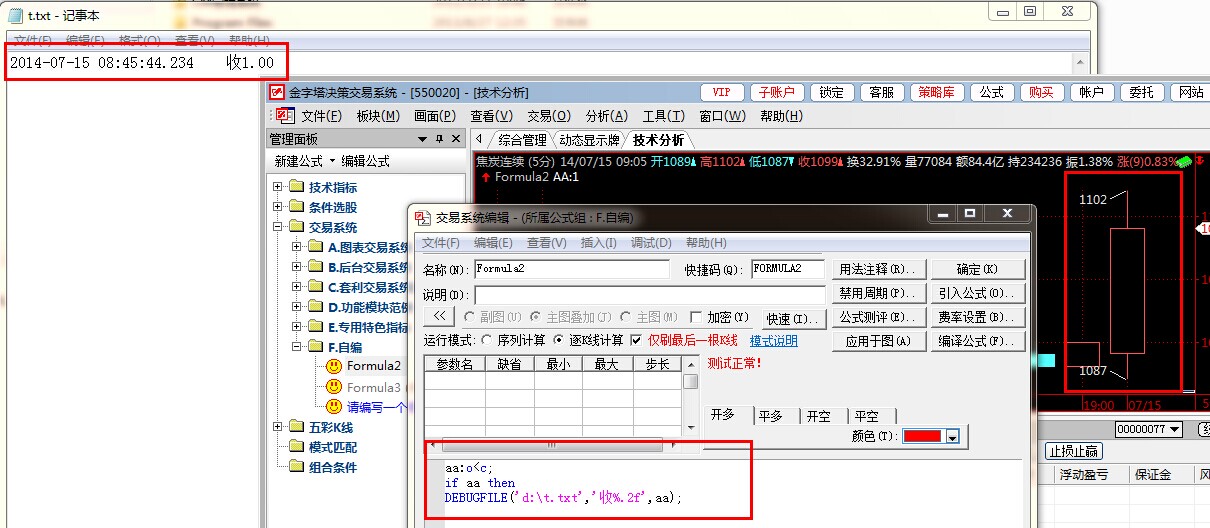Screen dimensions: 1210x528
Task: Enable the 加密 checkbox
Action: 695,317
